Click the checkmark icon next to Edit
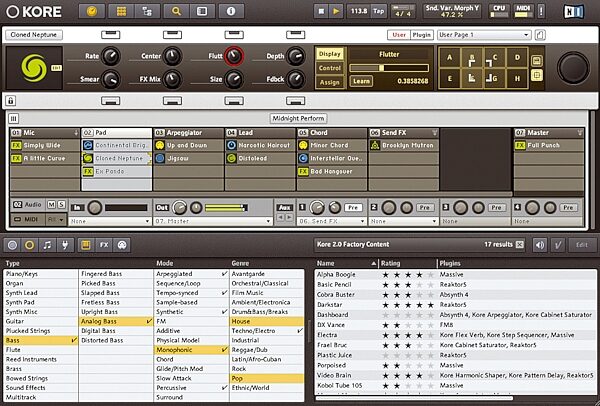 [558, 245]
